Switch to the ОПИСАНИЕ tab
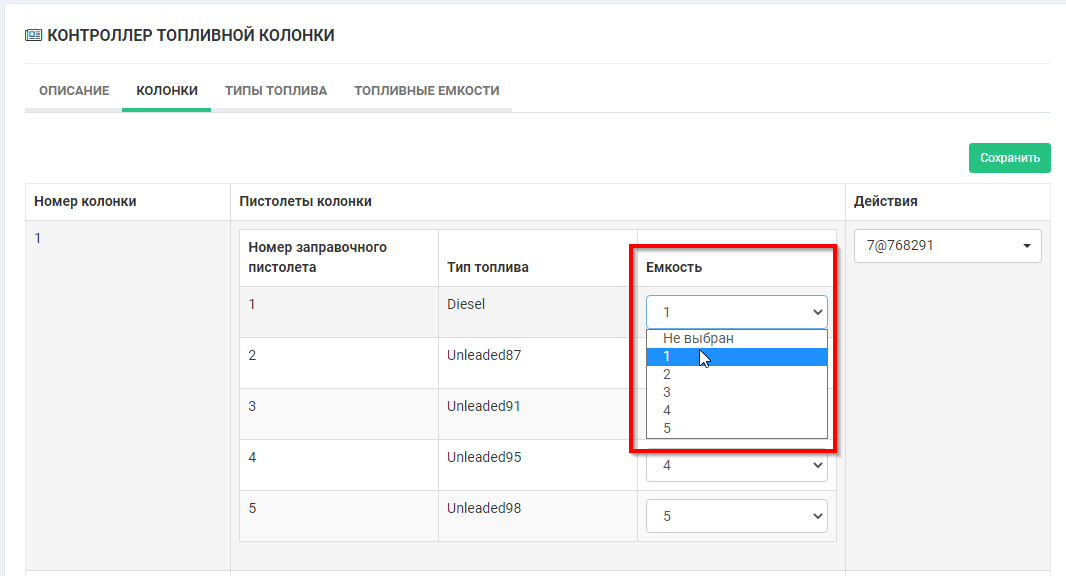This screenshot has width=1066, height=576. [73, 91]
